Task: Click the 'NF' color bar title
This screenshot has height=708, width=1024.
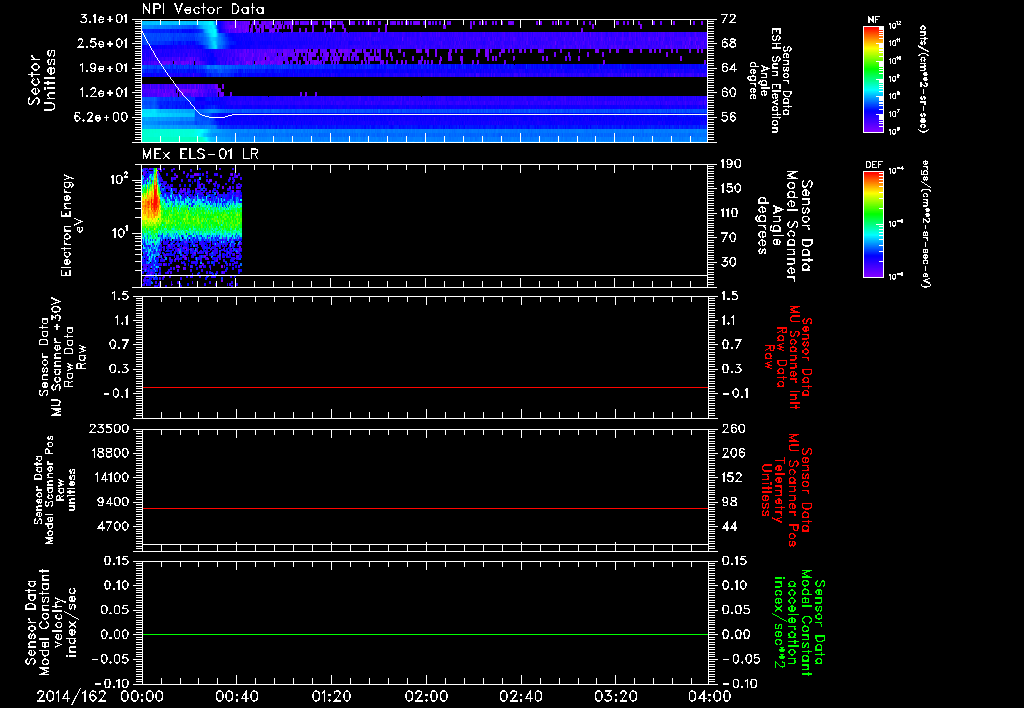Action: pos(874,20)
